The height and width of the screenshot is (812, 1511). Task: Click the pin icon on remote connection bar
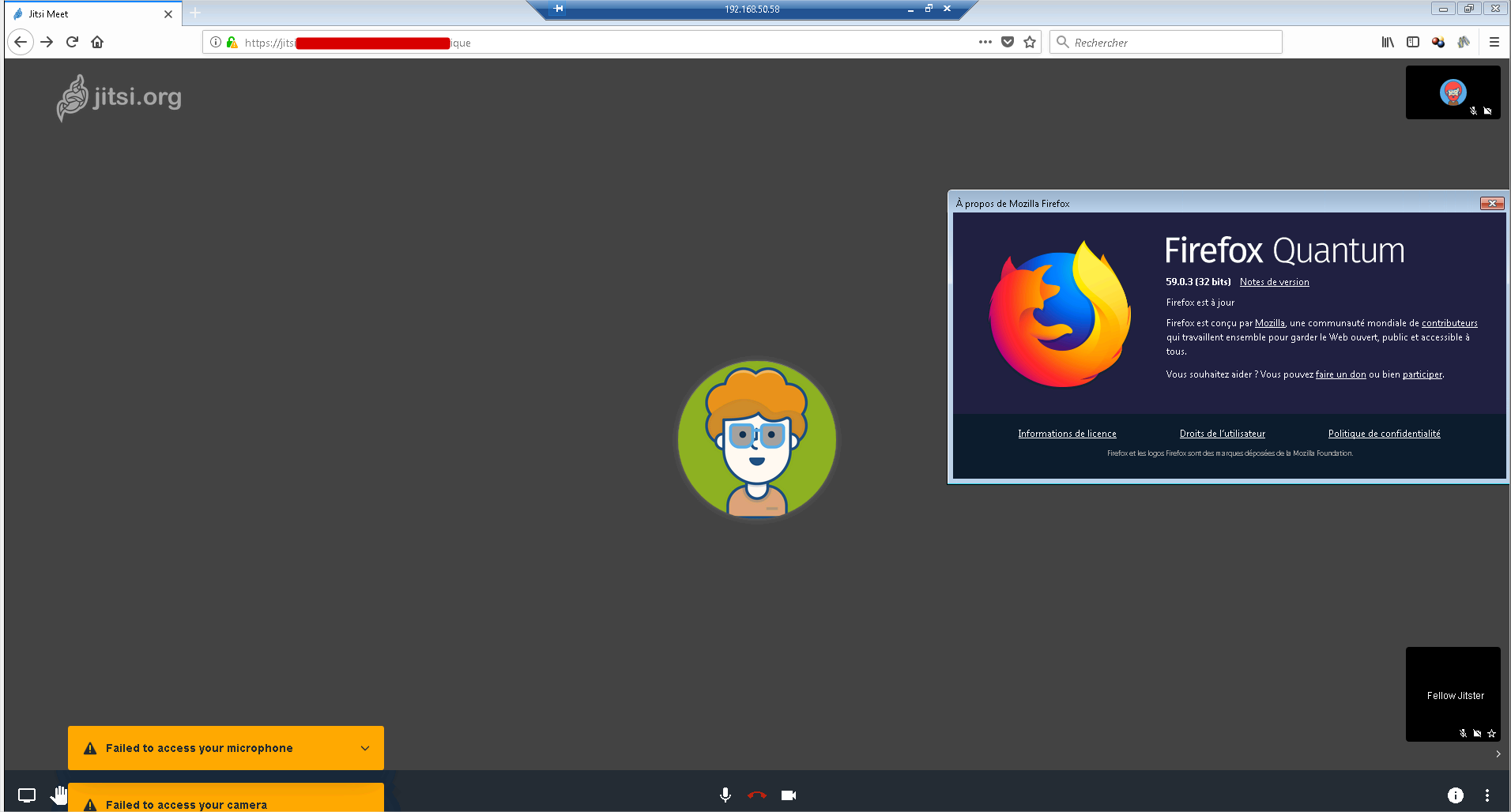tap(559, 9)
